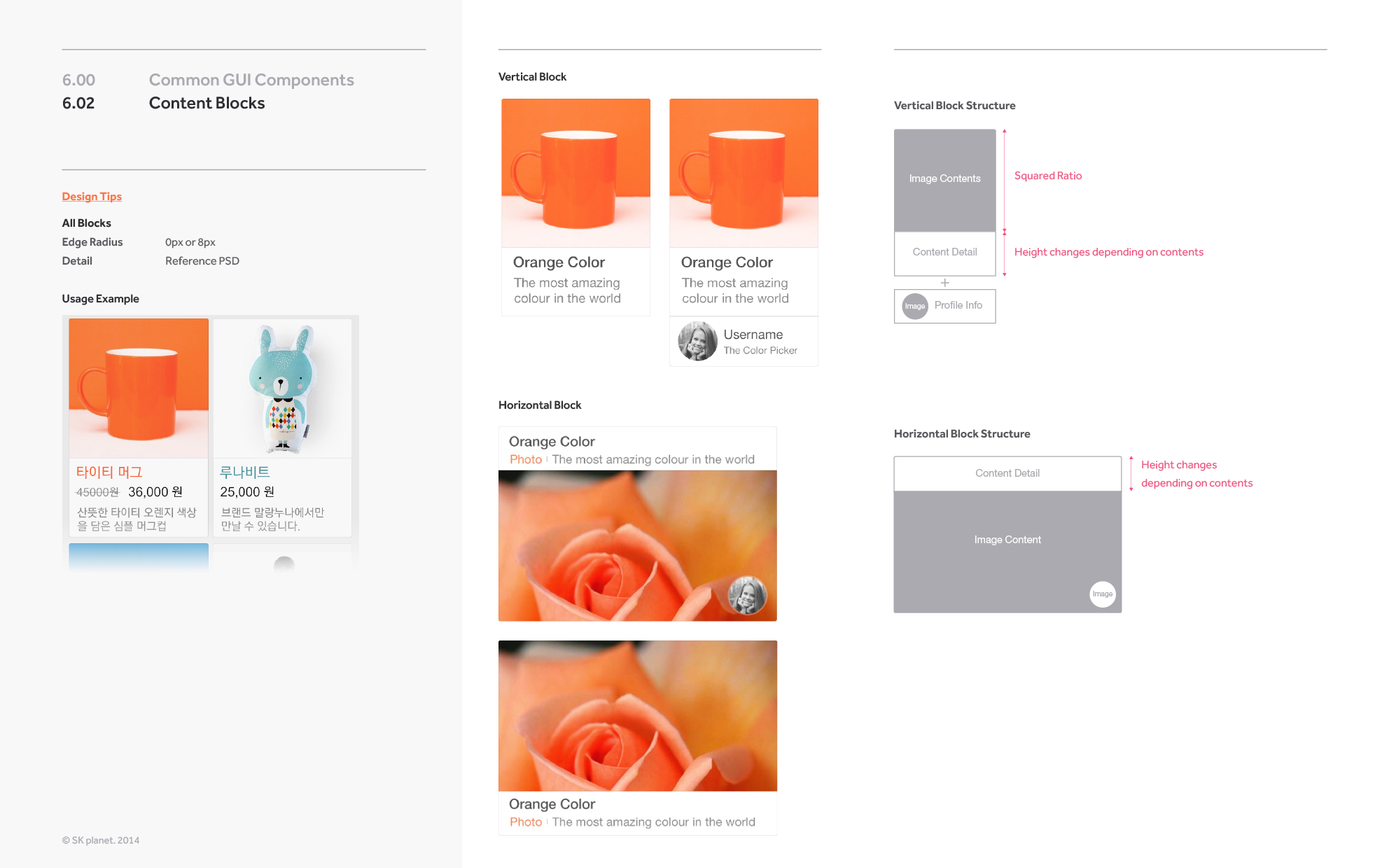Screen dimensions: 1389x868
Task: Click the orange 'Photo' label in bottom horizontal block
Action: click(x=526, y=822)
